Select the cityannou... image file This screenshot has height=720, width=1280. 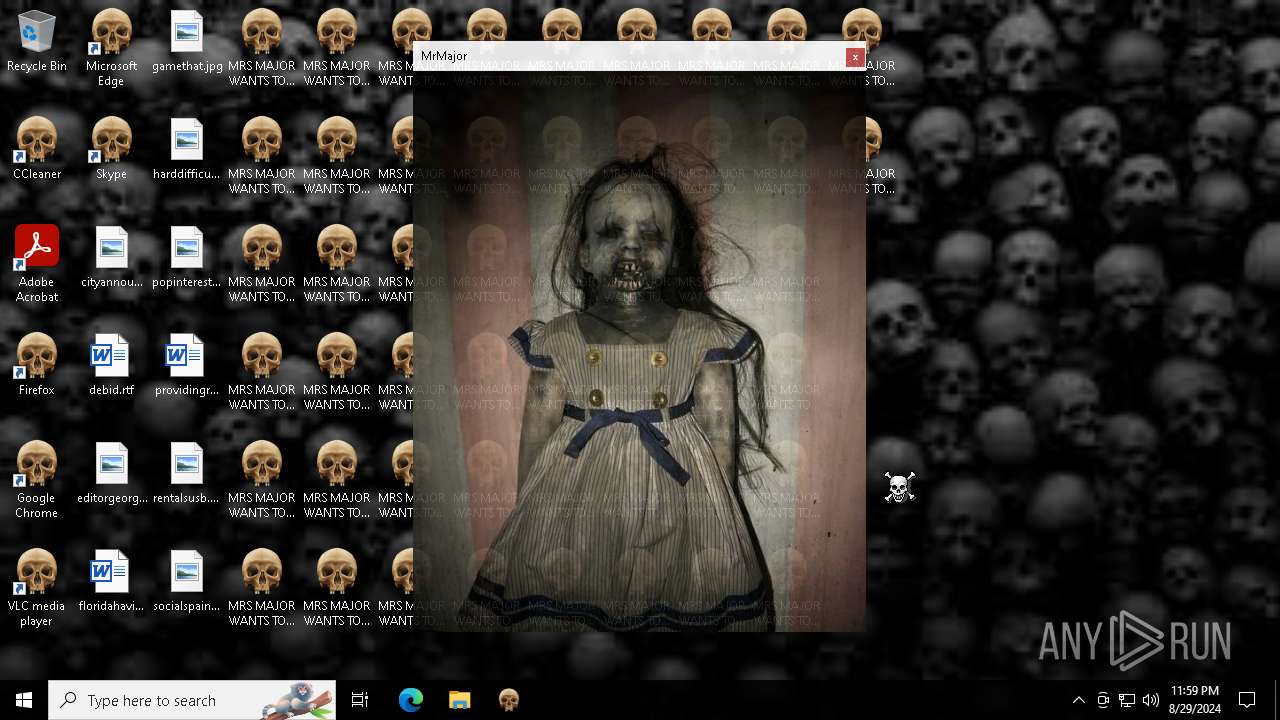click(111, 257)
